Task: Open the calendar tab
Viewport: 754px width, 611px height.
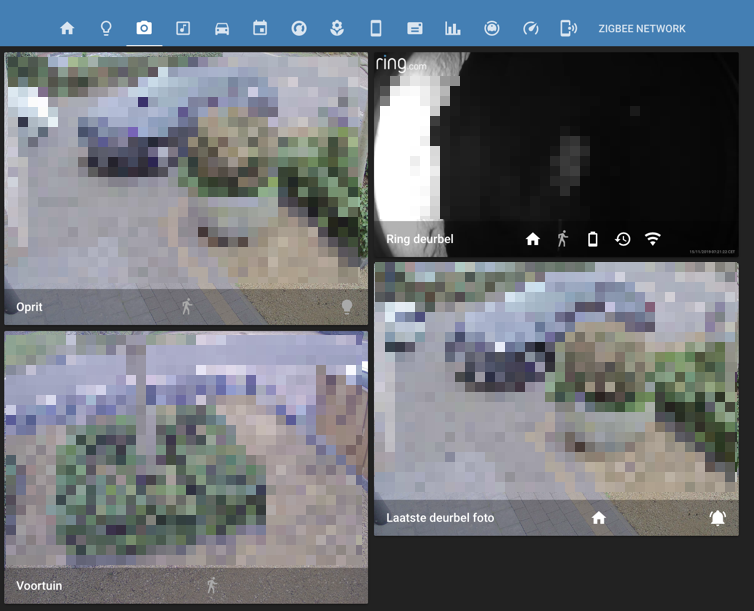Action: coord(260,28)
